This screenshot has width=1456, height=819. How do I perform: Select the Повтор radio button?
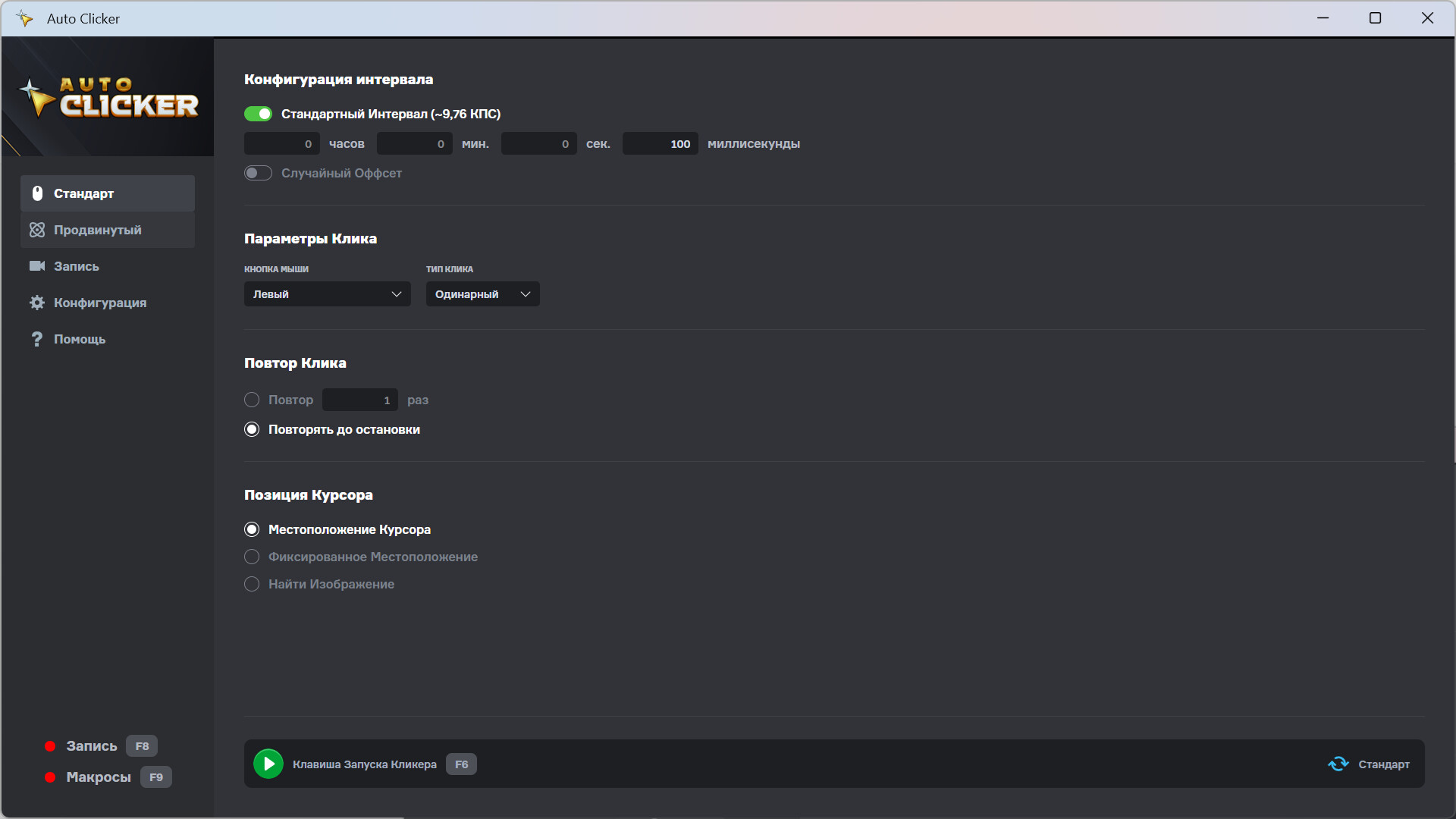pos(252,400)
